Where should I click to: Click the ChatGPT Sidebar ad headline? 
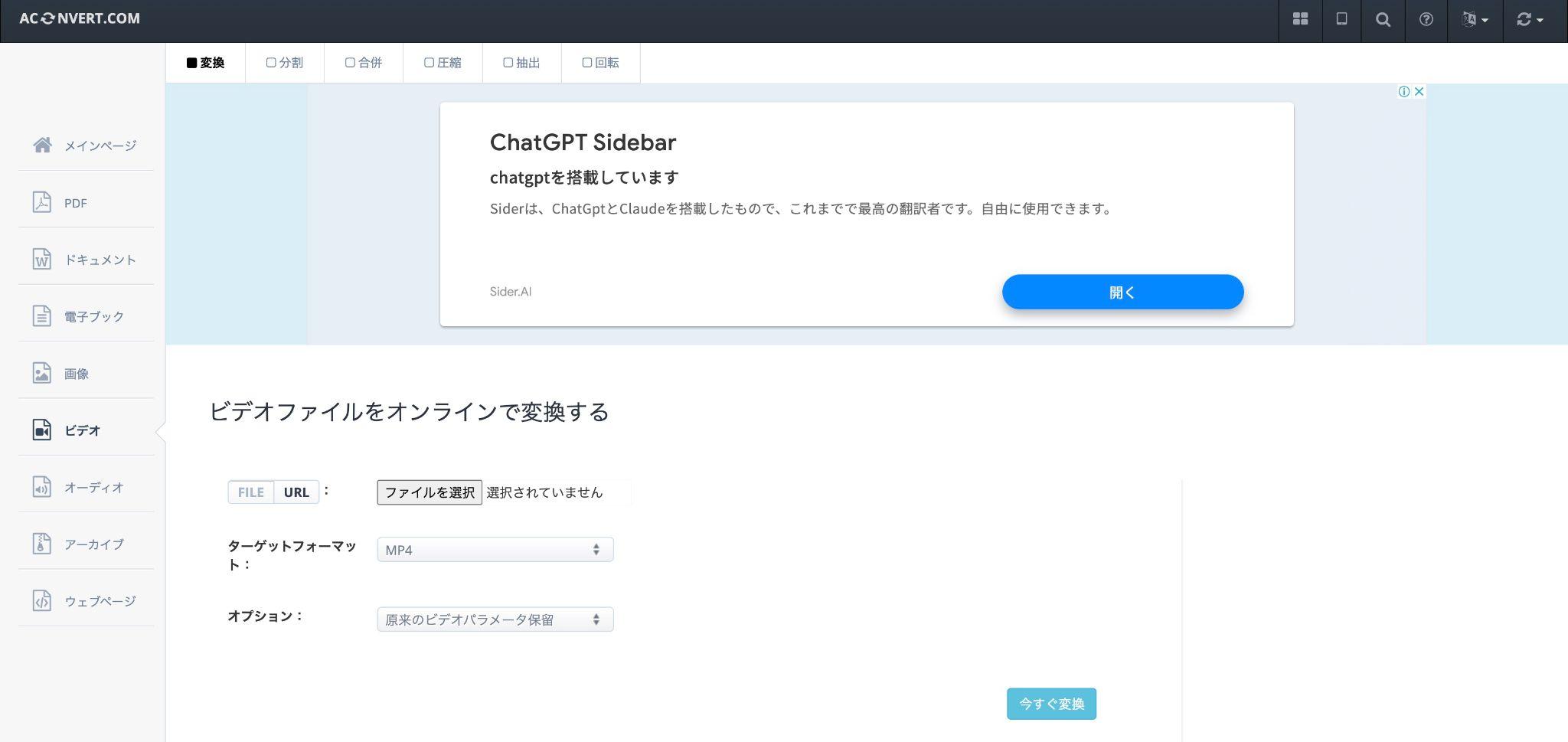[583, 142]
